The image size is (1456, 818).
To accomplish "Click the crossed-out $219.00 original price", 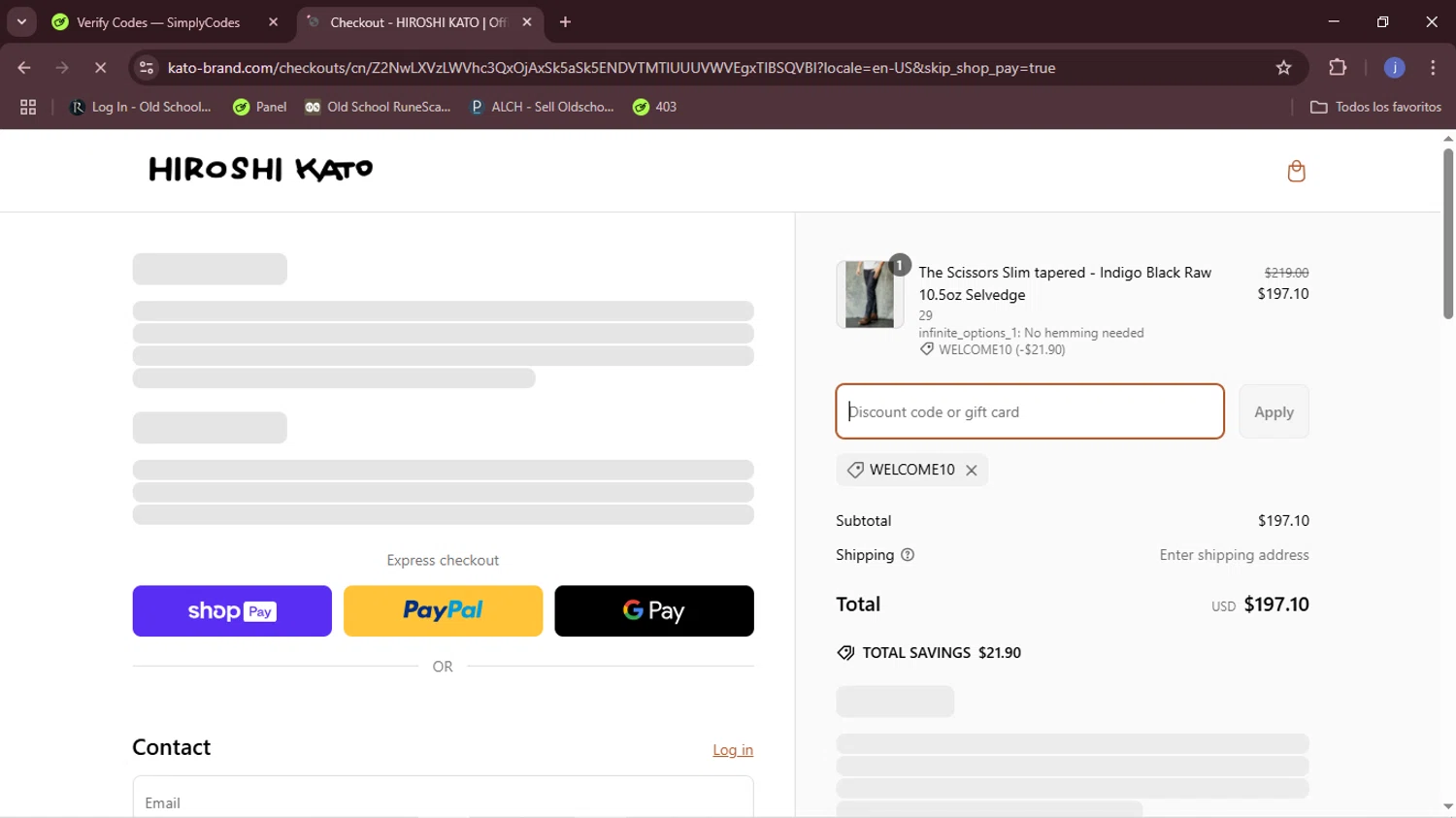I will pos(1286,273).
